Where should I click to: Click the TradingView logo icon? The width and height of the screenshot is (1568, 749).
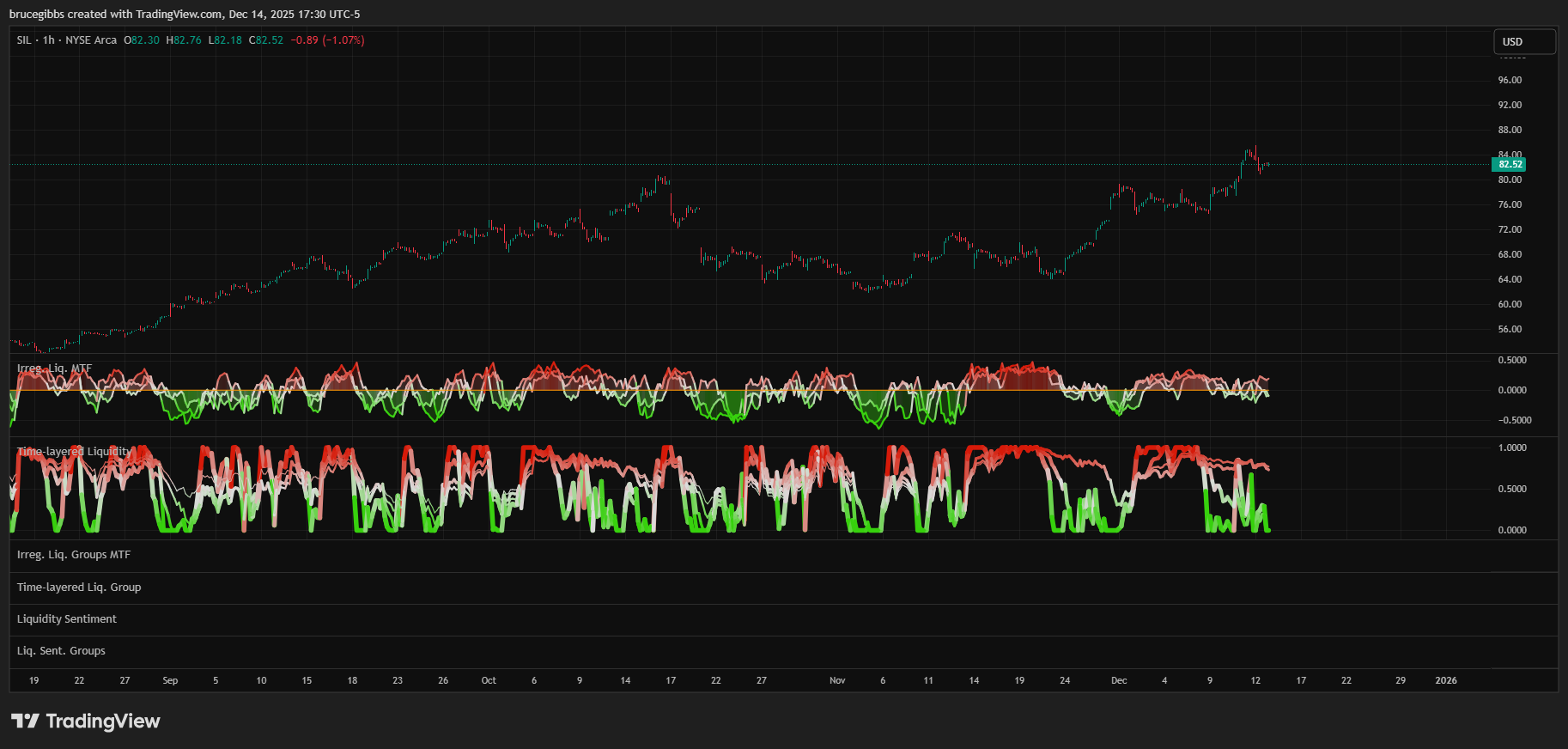(x=25, y=721)
